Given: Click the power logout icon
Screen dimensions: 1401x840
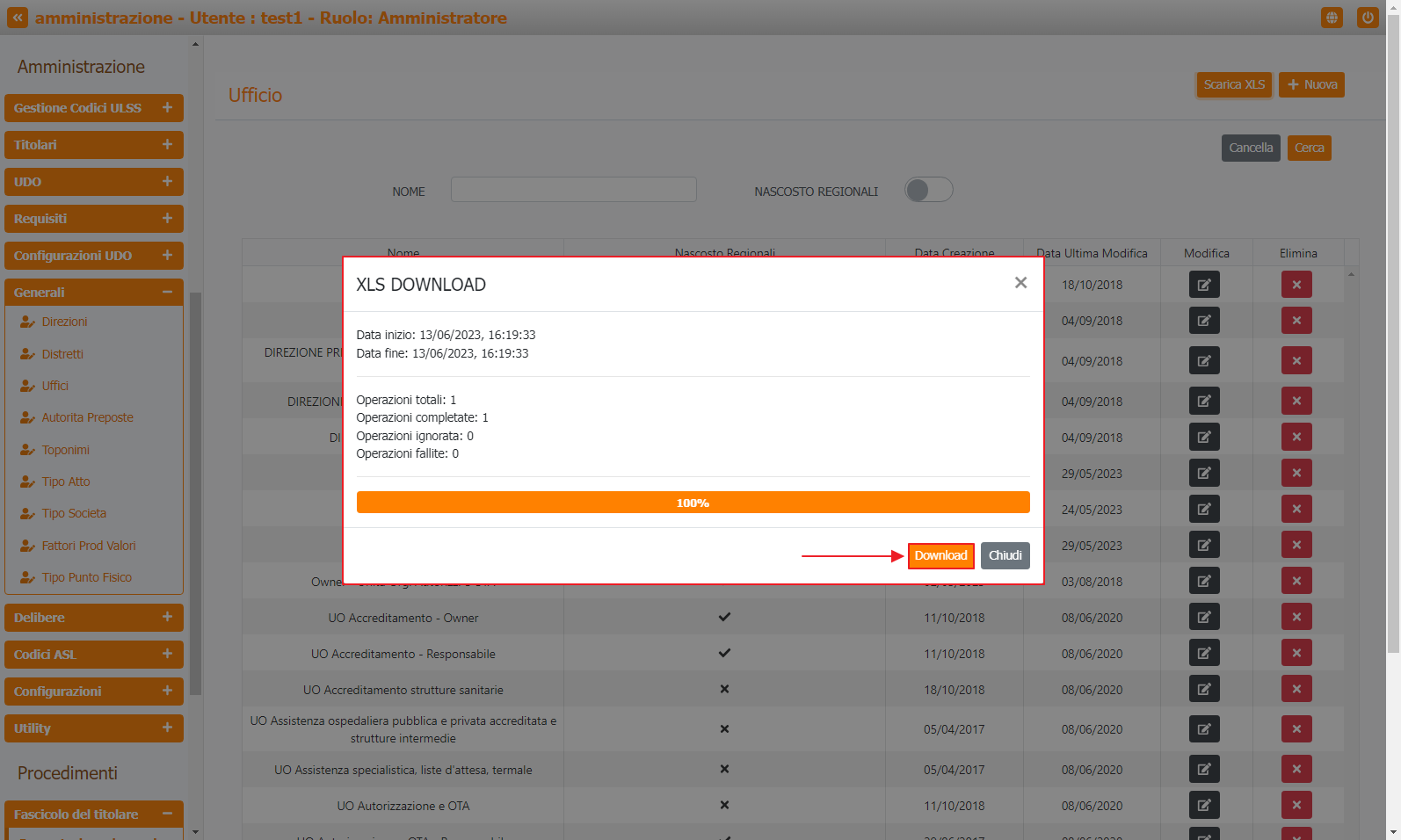Looking at the screenshot, I should pos(1367,18).
